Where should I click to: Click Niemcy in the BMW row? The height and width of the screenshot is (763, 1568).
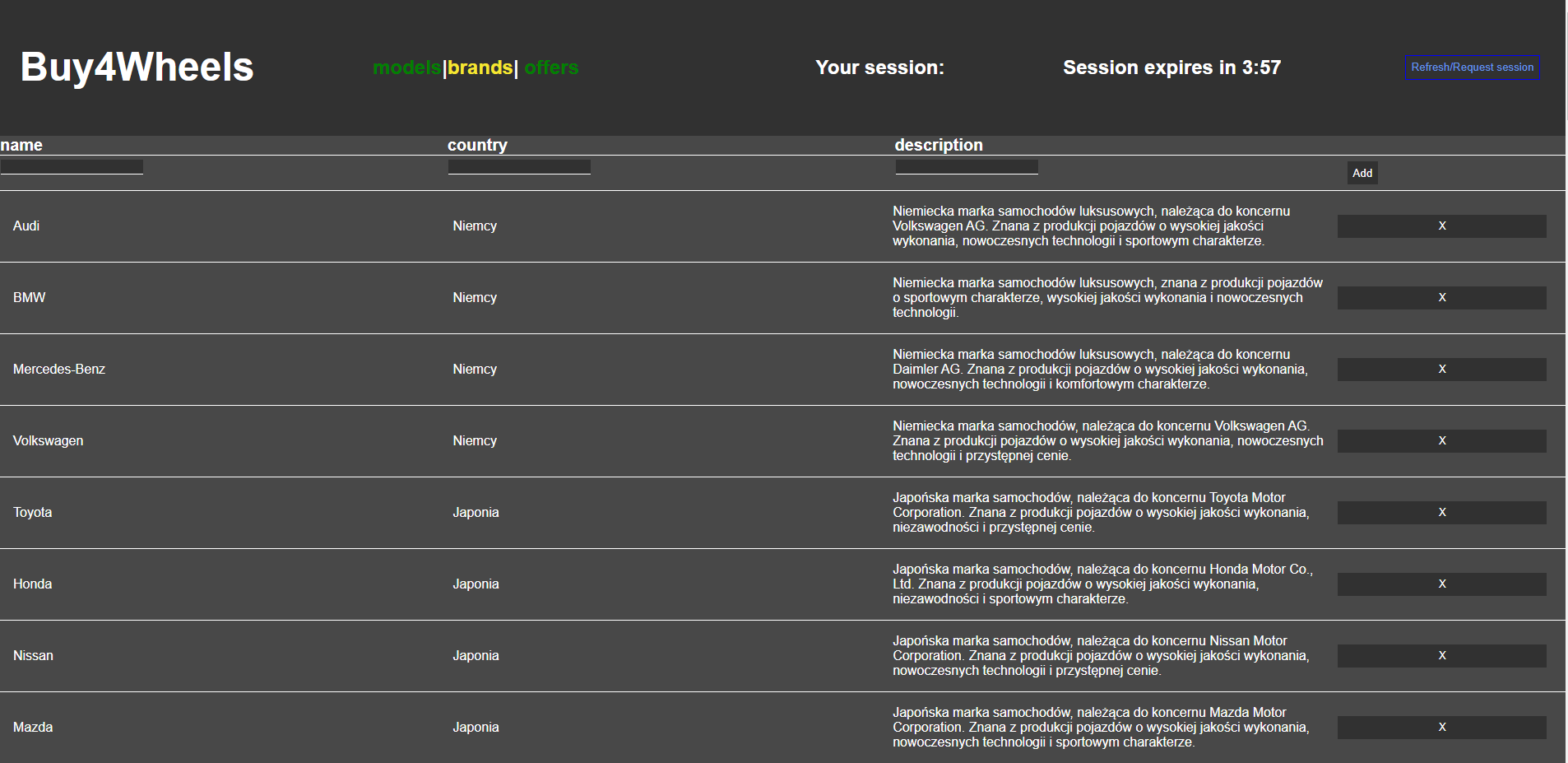tap(475, 298)
